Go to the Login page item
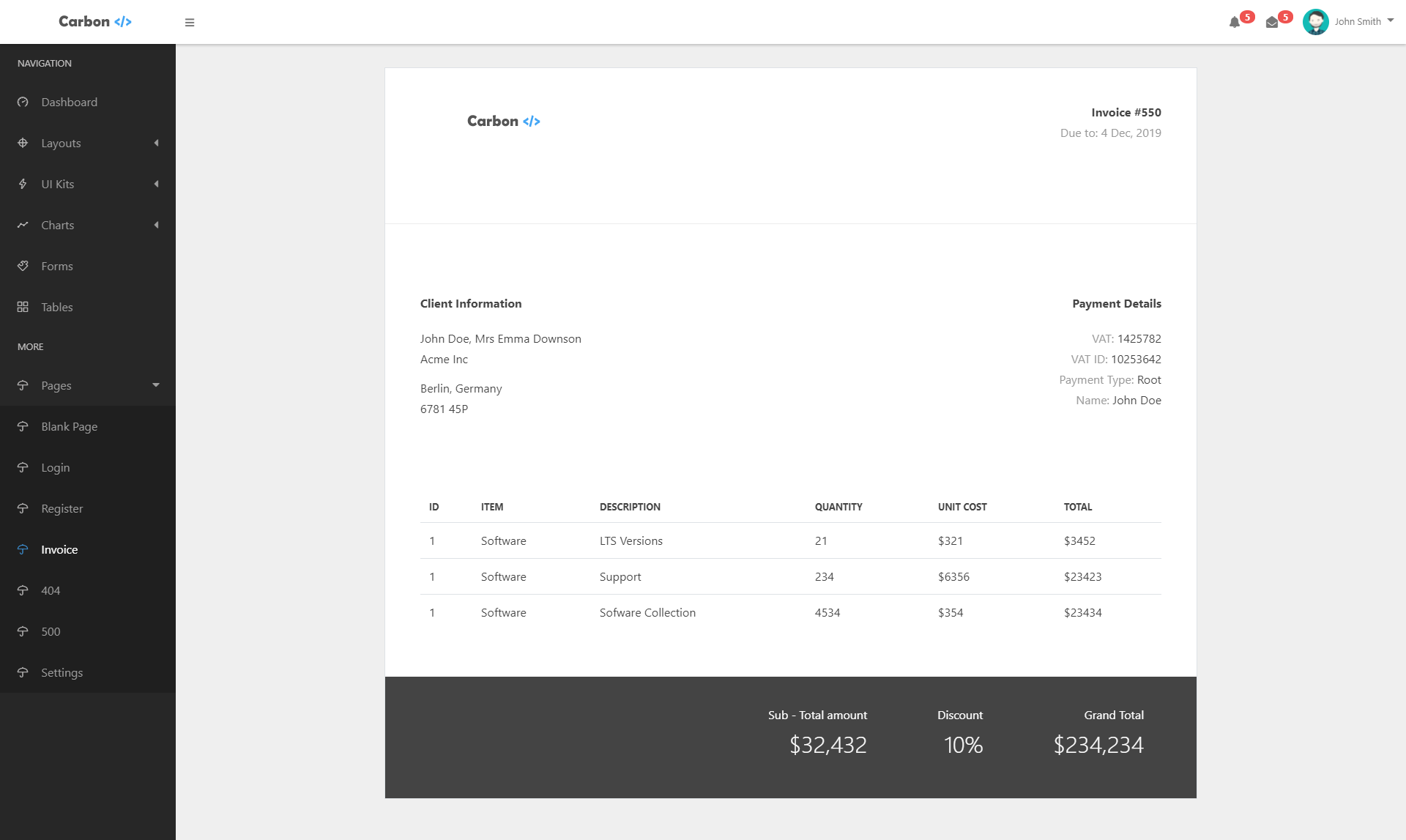This screenshot has width=1406, height=840. pos(56,468)
